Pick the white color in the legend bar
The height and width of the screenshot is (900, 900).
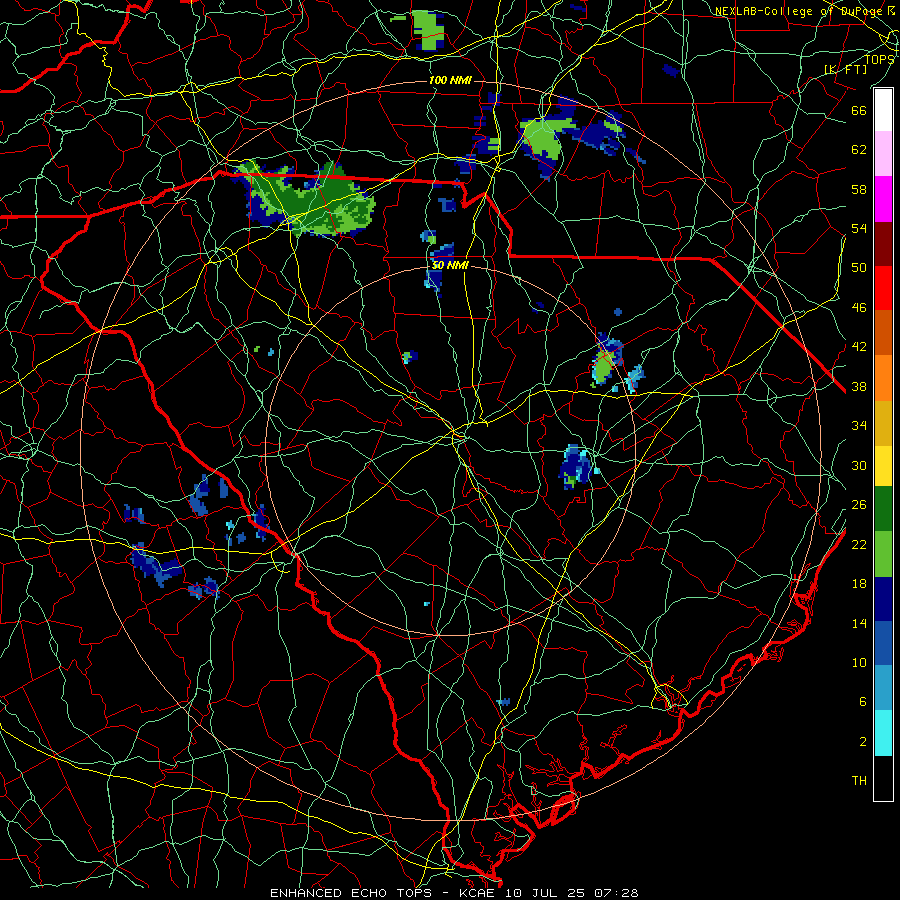pyautogui.click(x=883, y=110)
